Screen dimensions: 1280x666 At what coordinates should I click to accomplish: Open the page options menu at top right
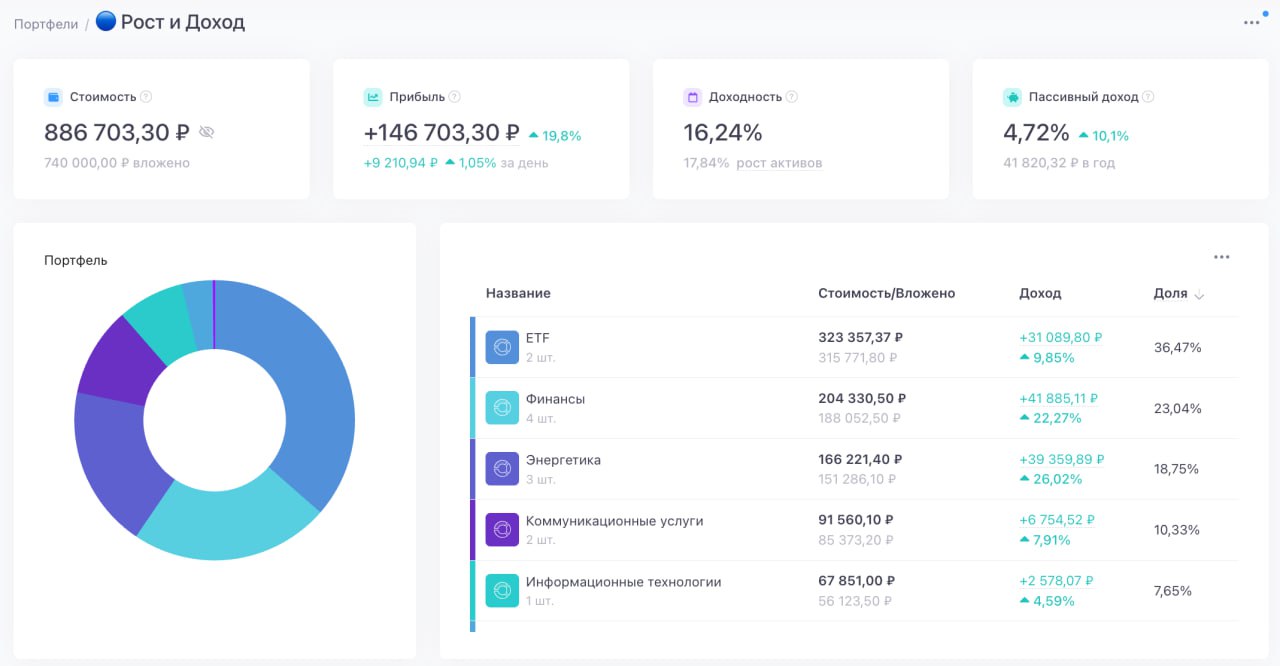pyautogui.click(x=1251, y=23)
